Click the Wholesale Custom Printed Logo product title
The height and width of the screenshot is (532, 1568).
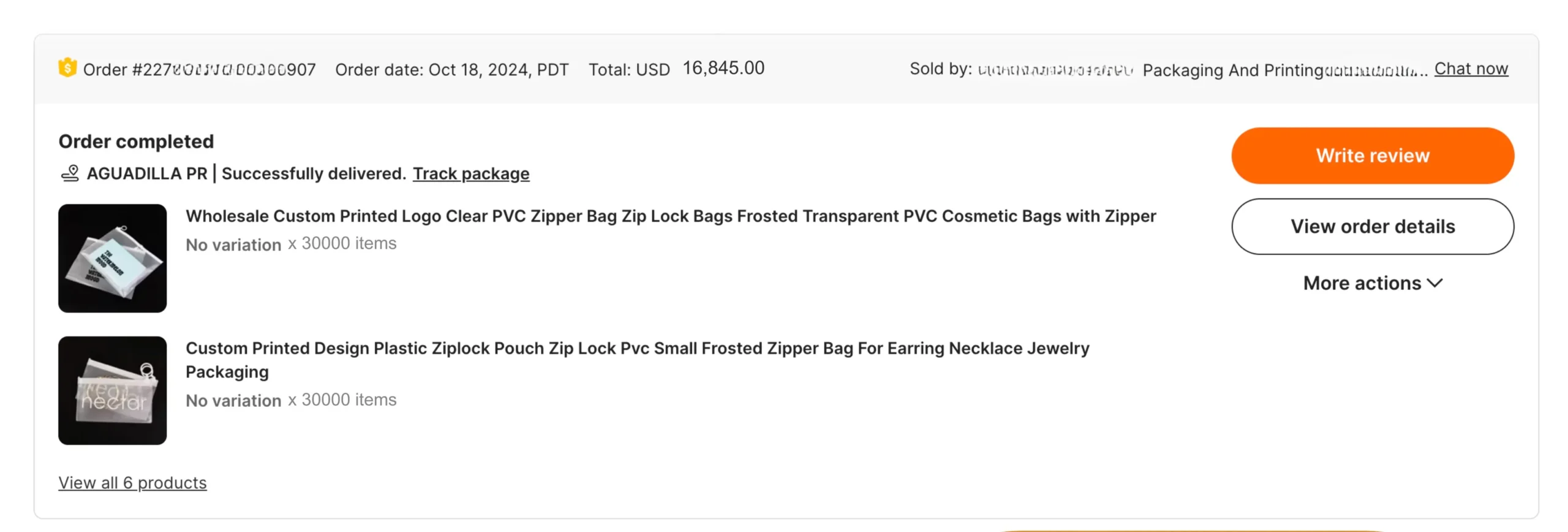click(670, 216)
